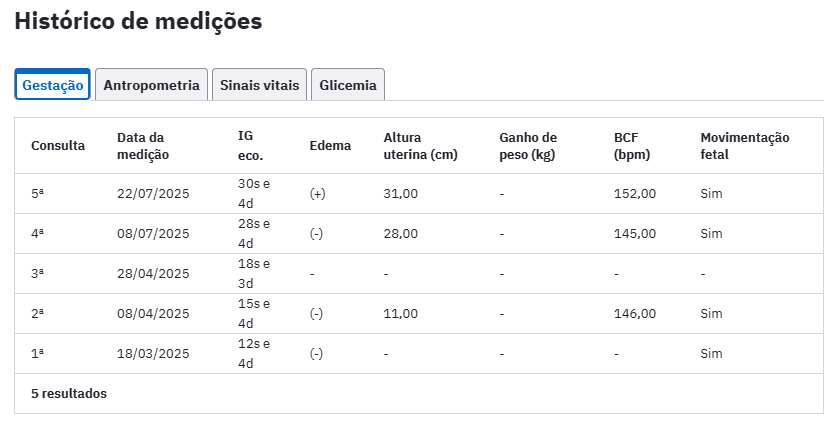The height and width of the screenshot is (421, 829).
Task: Click the Edema column header
Action: (330, 146)
